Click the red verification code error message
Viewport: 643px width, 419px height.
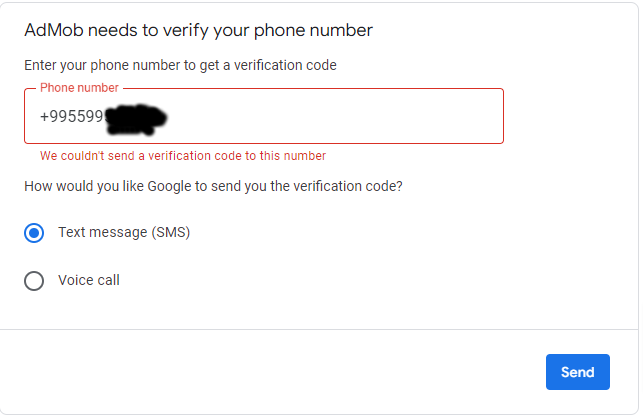pyautogui.click(x=183, y=156)
